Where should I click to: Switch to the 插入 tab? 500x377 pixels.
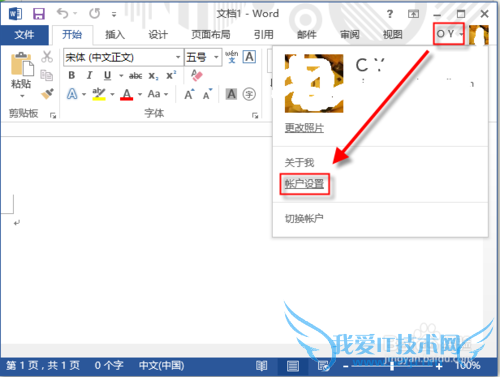pyautogui.click(x=115, y=35)
